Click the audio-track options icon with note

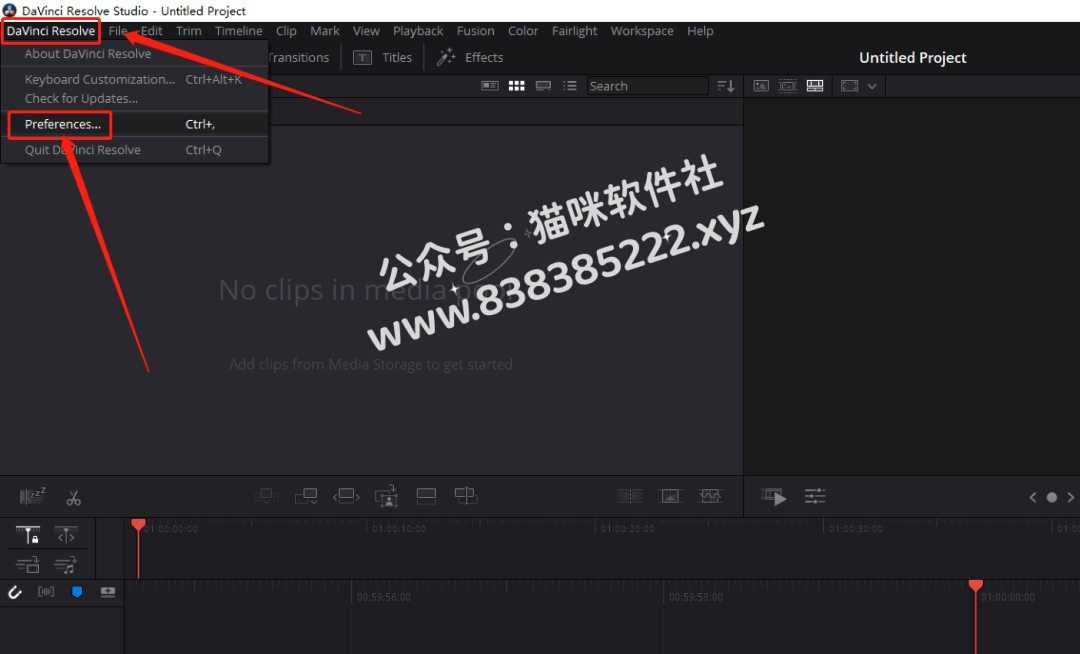tap(66, 565)
